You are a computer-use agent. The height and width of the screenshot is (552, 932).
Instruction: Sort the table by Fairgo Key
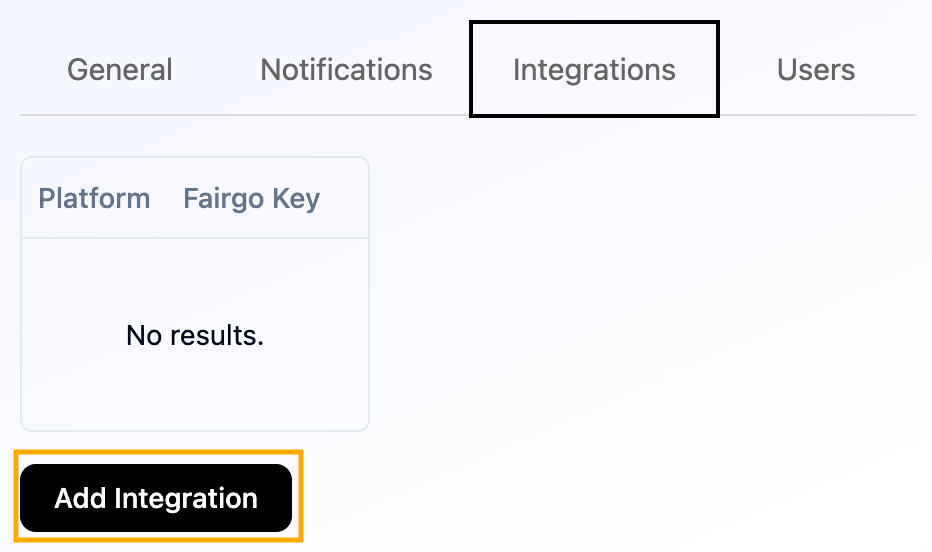[x=251, y=198]
